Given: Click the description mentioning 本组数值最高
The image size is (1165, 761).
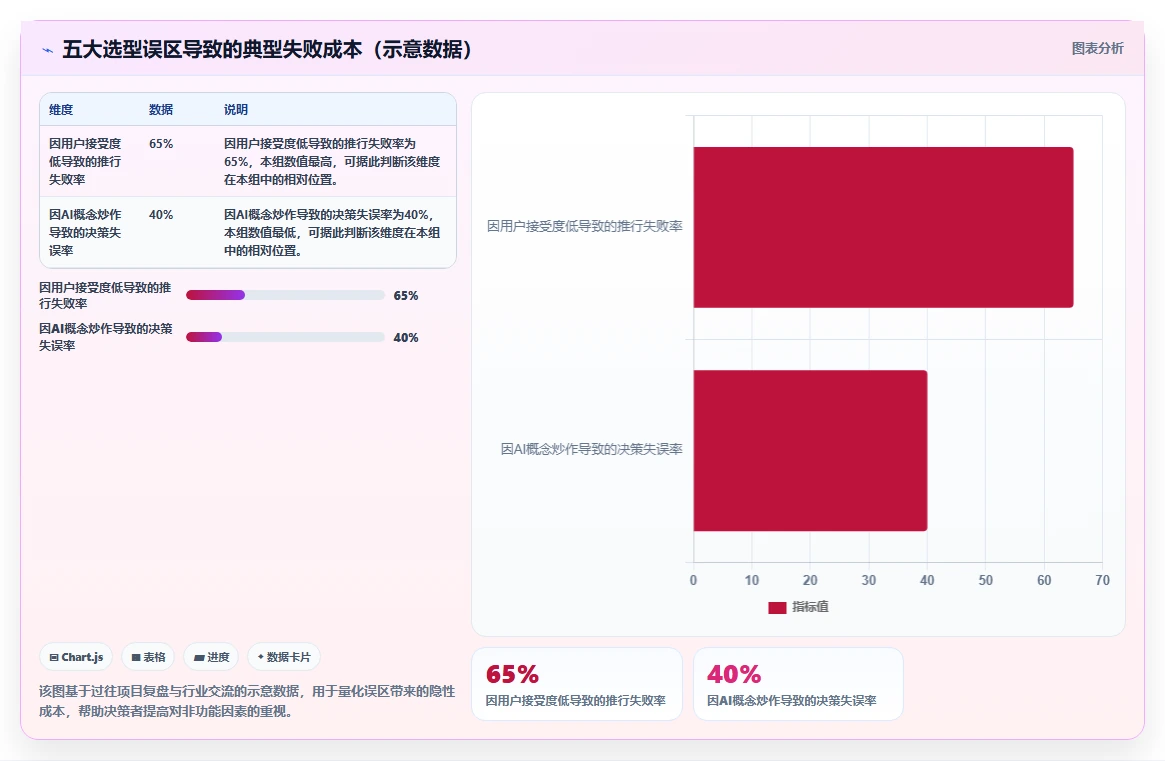Looking at the screenshot, I should (x=332, y=161).
